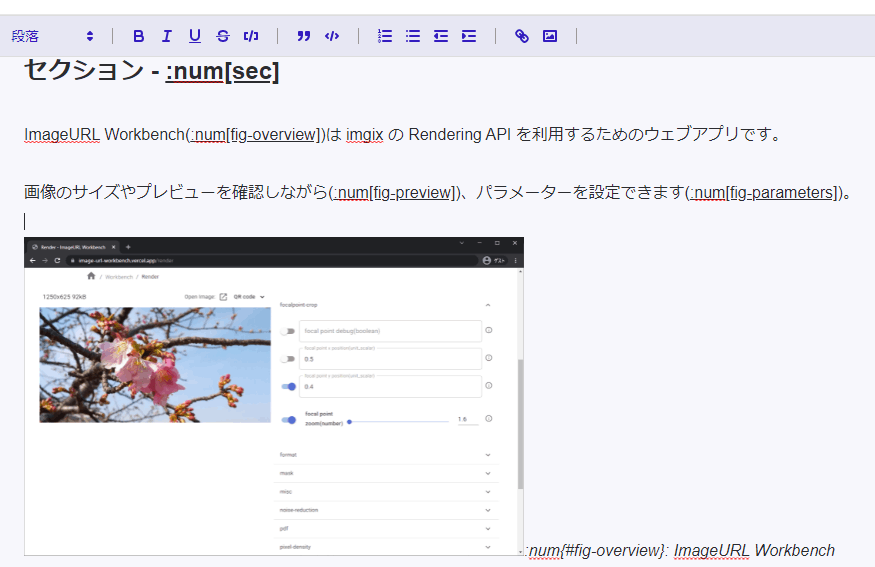
Task: Toggle the 0.4 focal point y switch
Action: point(289,386)
